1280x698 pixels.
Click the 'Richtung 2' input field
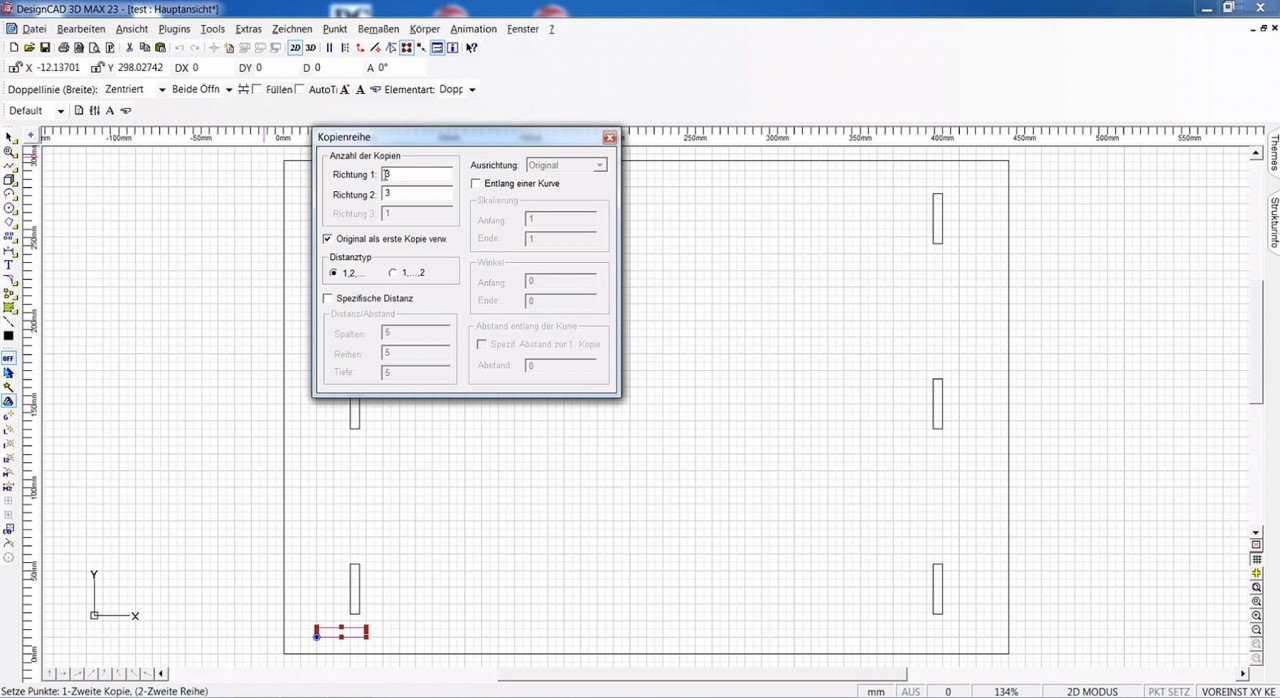tap(417, 193)
